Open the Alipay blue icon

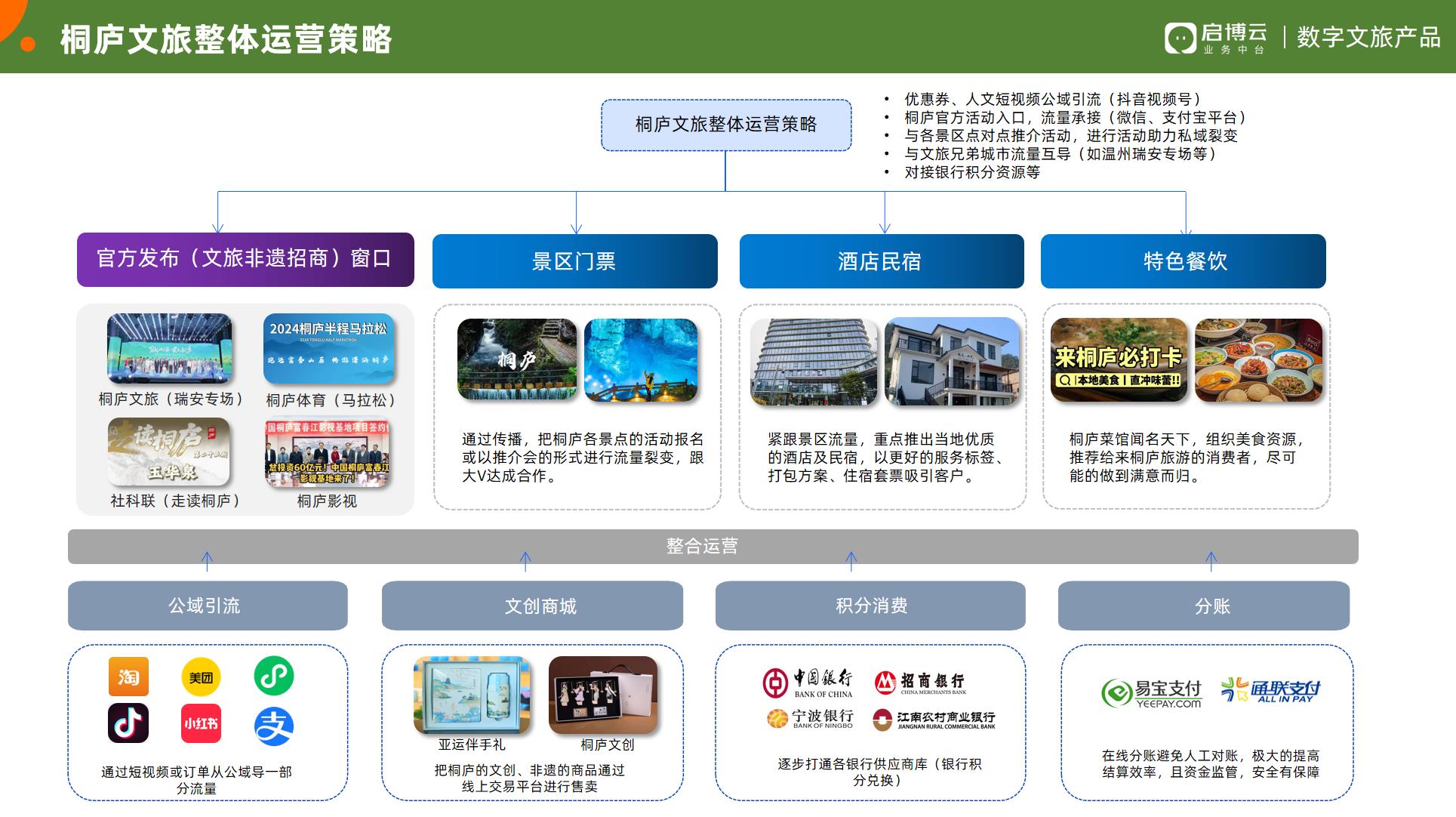[273, 726]
